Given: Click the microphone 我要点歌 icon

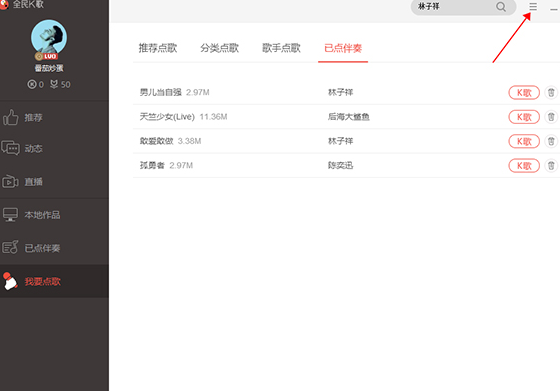Looking at the screenshot, I should coord(10,281).
